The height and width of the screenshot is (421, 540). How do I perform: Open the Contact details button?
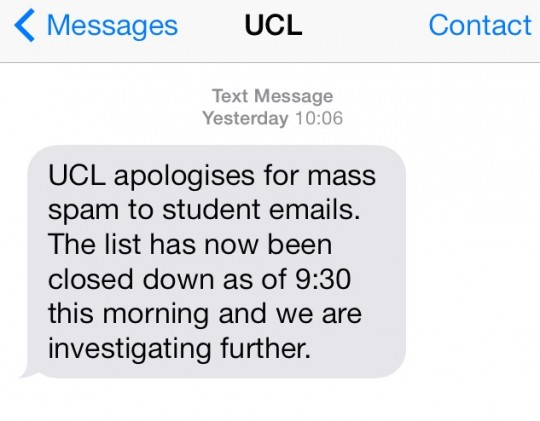pos(480,25)
